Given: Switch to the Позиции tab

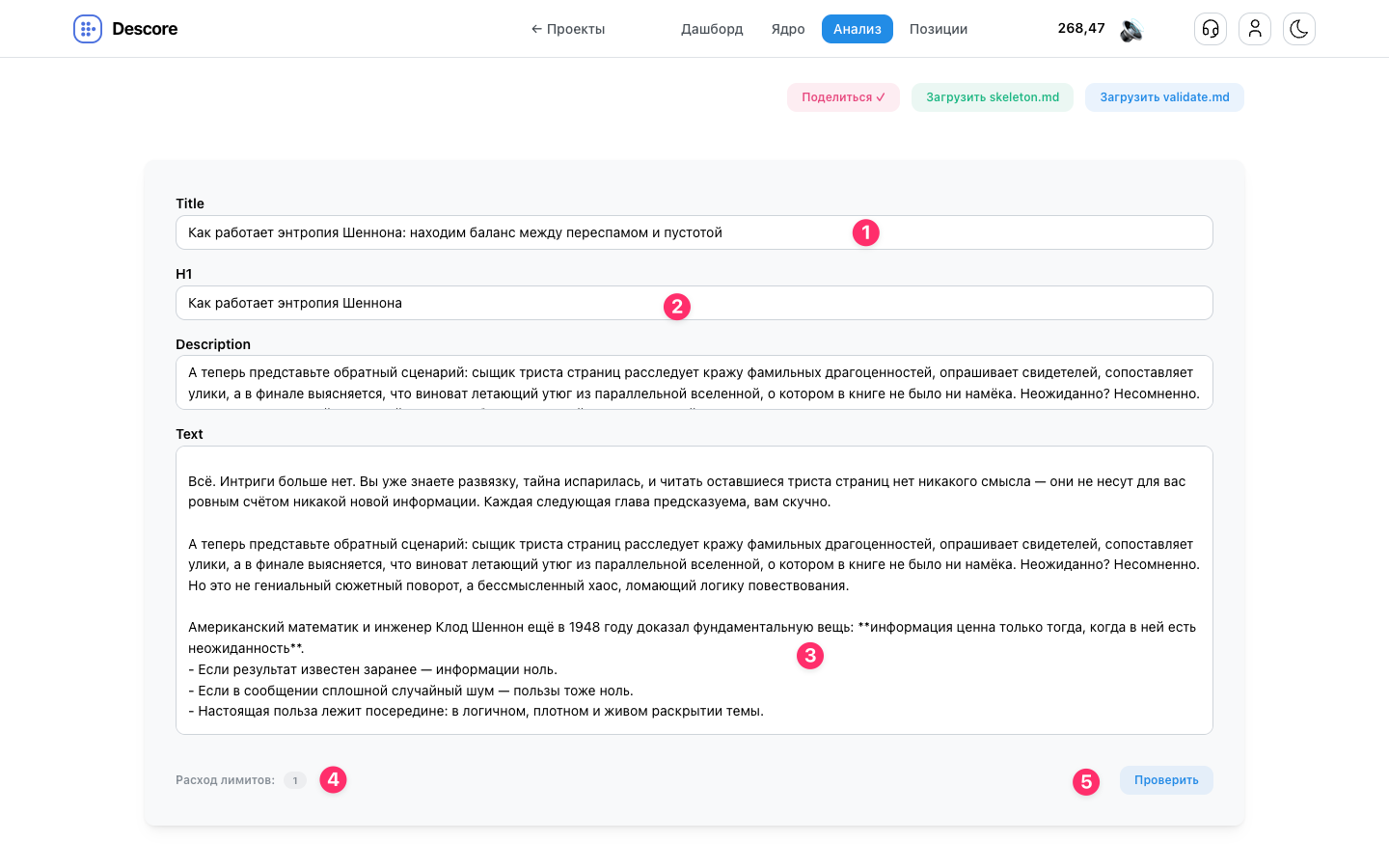Looking at the screenshot, I should coord(939,29).
